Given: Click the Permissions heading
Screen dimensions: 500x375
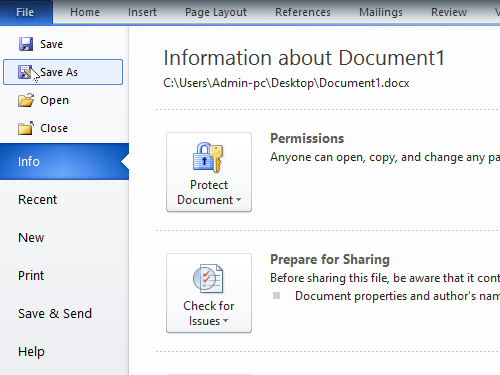Looking at the screenshot, I should click(x=307, y=138).
